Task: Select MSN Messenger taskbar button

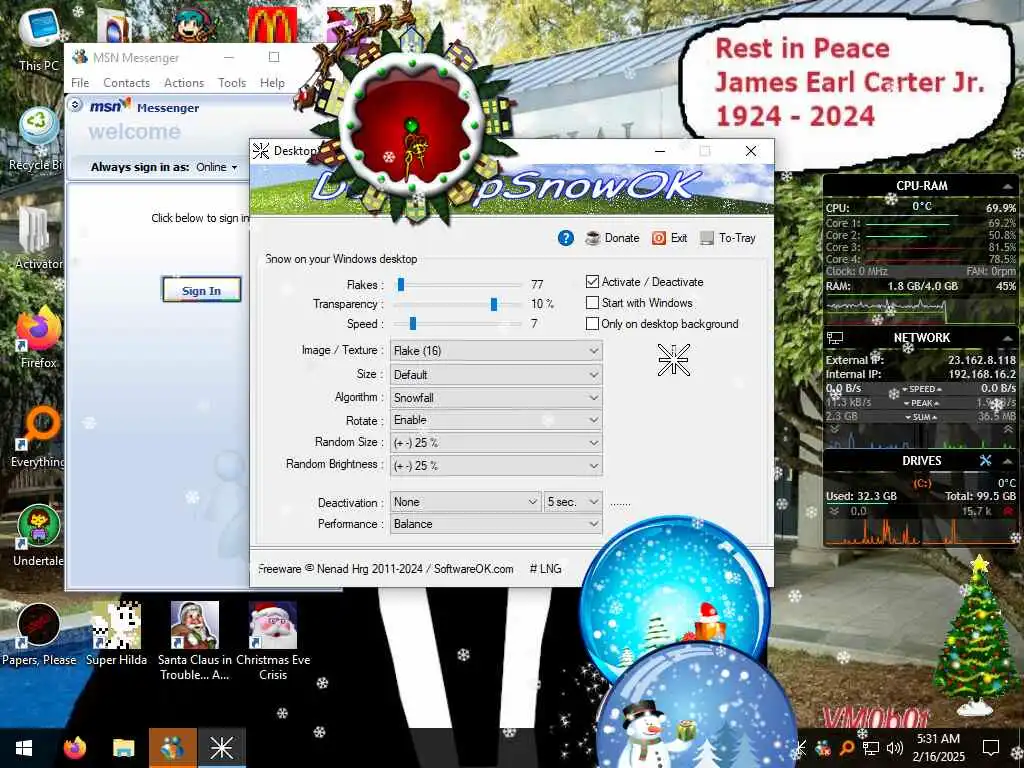Action: pos(172,748)
